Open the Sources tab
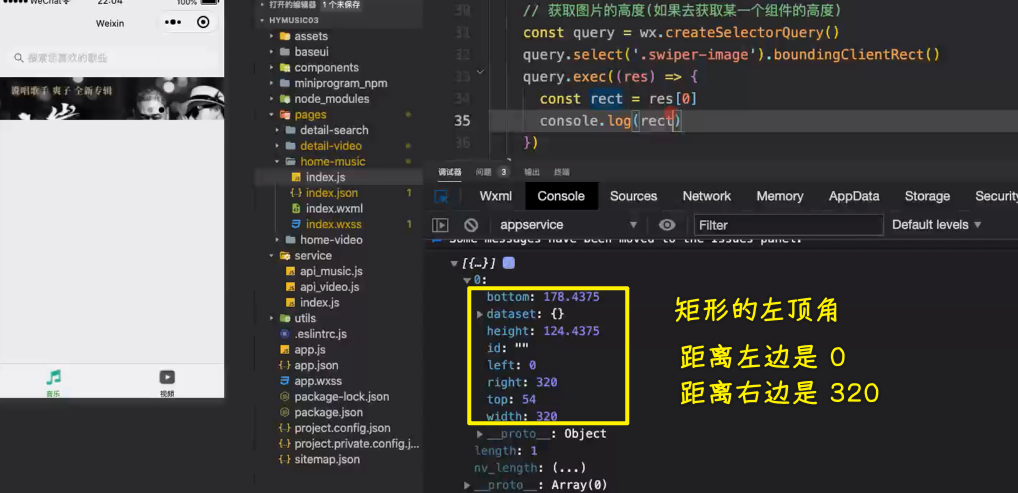The image size is (1018, 493). [x=633, y=196]
